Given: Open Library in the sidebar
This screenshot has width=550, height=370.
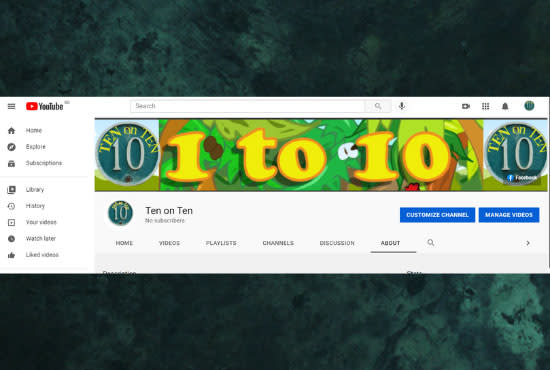Looking at the screenshot, I should pyautogui.click(x=35, y=189).
